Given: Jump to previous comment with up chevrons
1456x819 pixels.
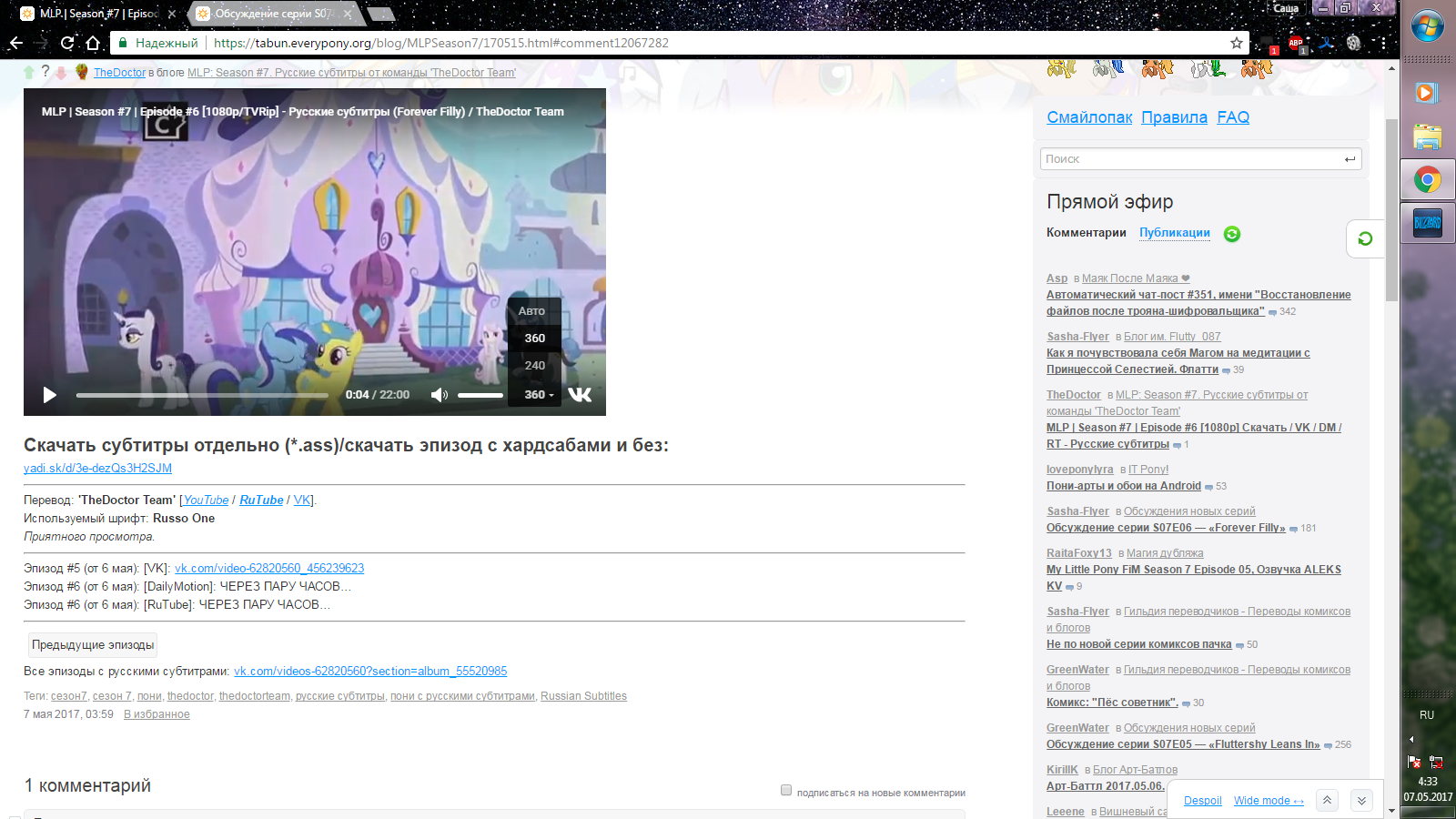Looking at the screenshot, I should 1327,800.
